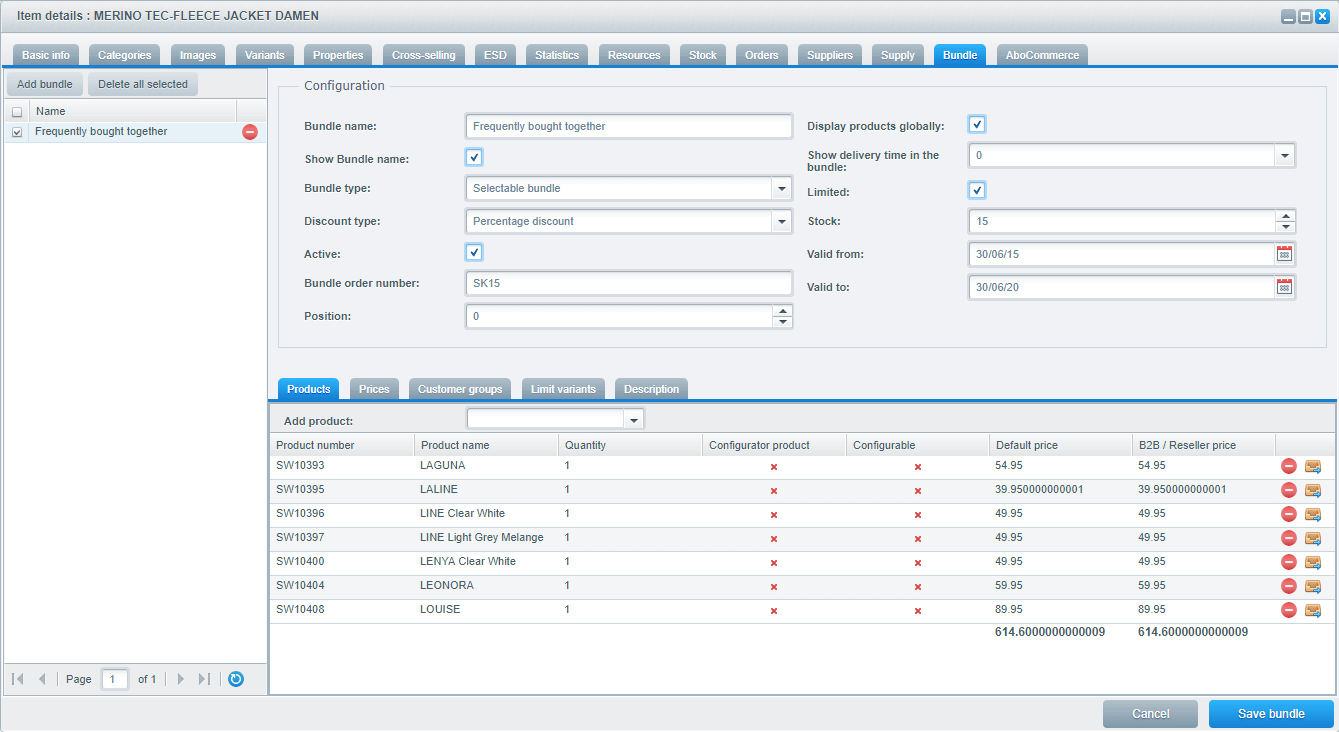Focus the Bundle order number field
The width and height of the screenshot is (1339, 732).
coord(629,284)
